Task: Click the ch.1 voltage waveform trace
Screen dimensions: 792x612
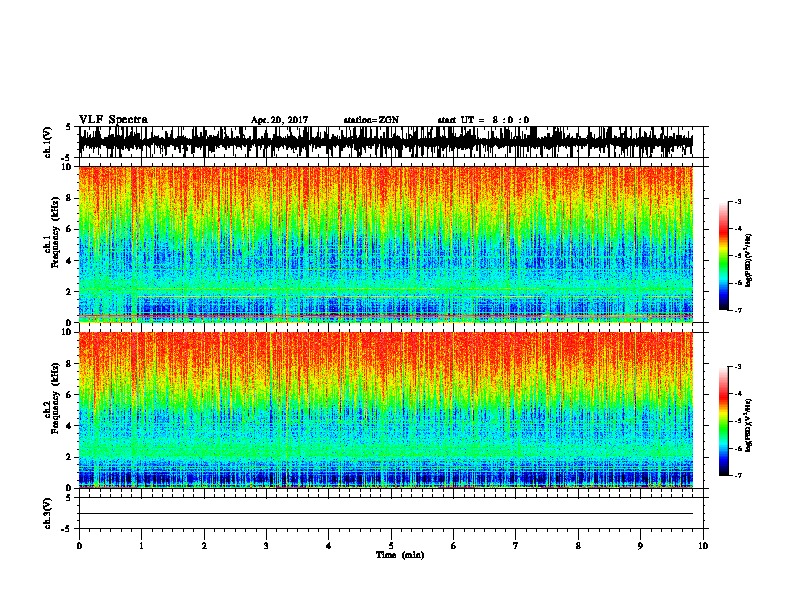Action: pyautogui.click(x=386, y=142)
